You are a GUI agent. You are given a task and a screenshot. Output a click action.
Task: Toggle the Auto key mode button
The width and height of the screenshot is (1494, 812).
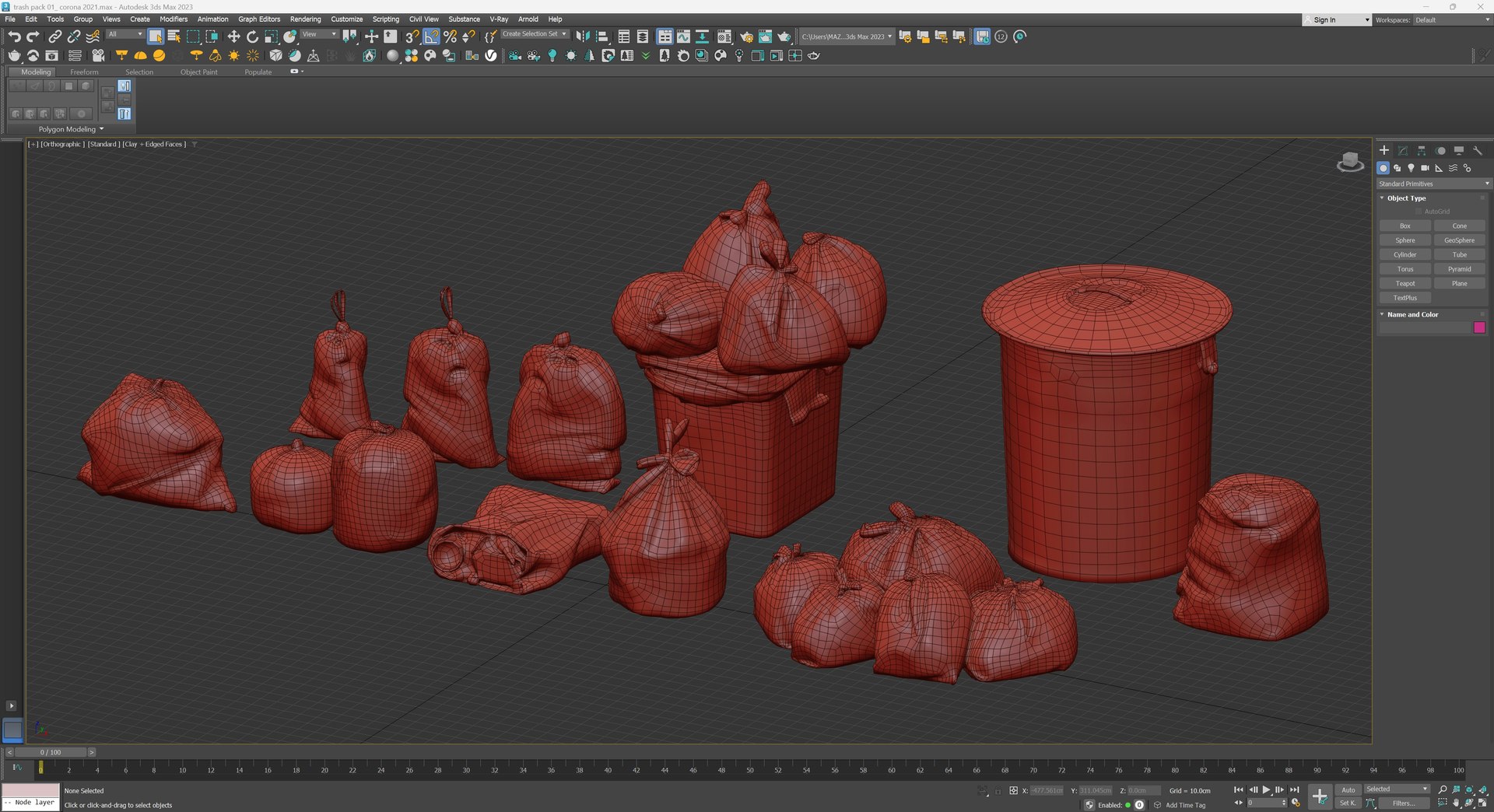click(x=1348, y=789)
